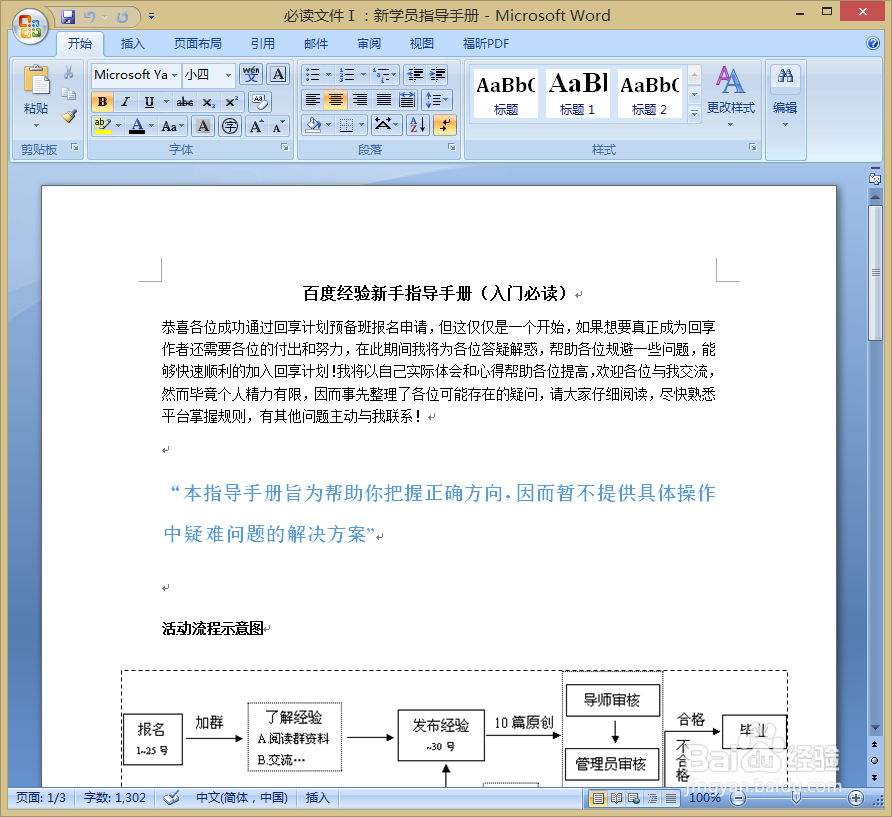Viewport: 892px width, 817px height.
Task: Toggle Bold formatting
Action: 102,102
